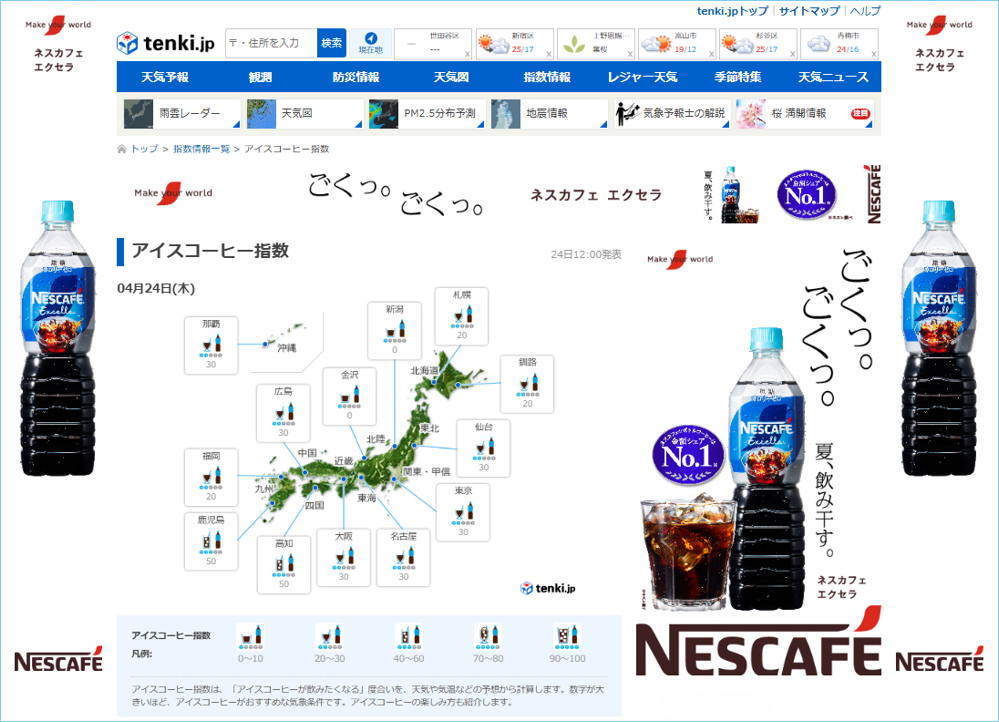Screen dimensions: 999x722
Task: Remove the 上野恩賜 location card
Action: pyautogui.click(x=630, y=54)
